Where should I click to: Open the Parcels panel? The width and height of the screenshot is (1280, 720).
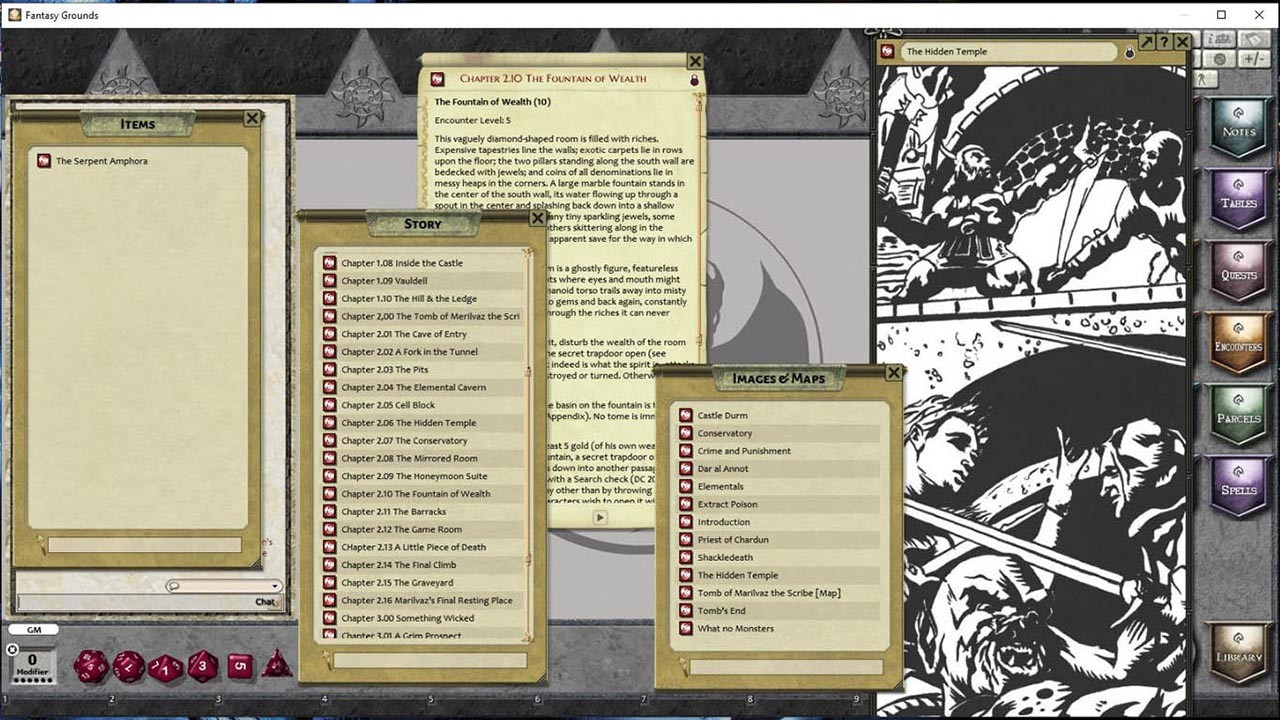1237,412
